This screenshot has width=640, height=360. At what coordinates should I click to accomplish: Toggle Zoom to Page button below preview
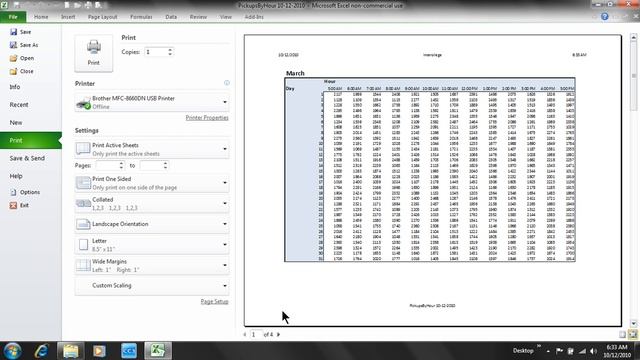coord(633,334)
